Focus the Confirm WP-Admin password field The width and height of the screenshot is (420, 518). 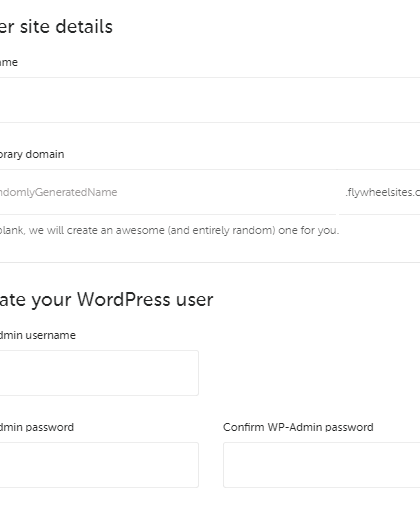click(x=322, y=465)
